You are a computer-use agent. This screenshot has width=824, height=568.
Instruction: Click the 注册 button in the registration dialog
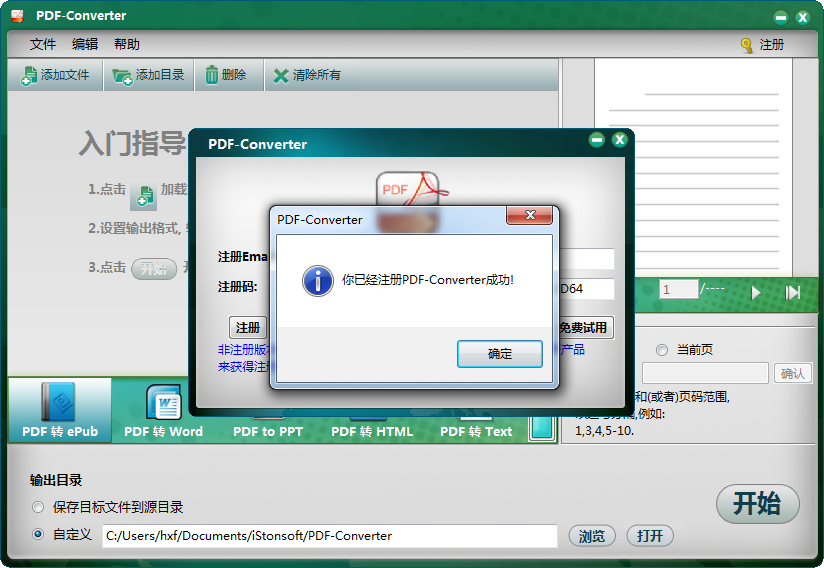coord(248,328)
